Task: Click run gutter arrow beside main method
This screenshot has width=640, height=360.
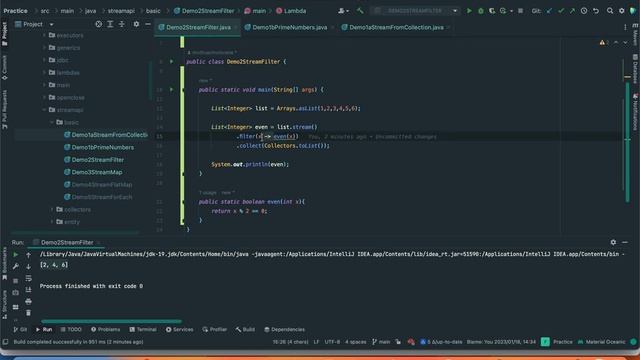Action: [x=171, y=89]
